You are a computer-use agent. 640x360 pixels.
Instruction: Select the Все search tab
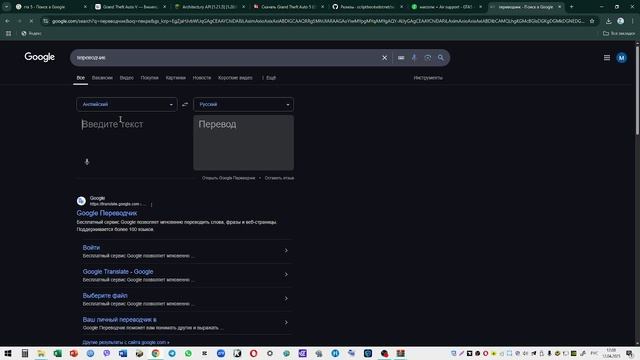[81, 78]
